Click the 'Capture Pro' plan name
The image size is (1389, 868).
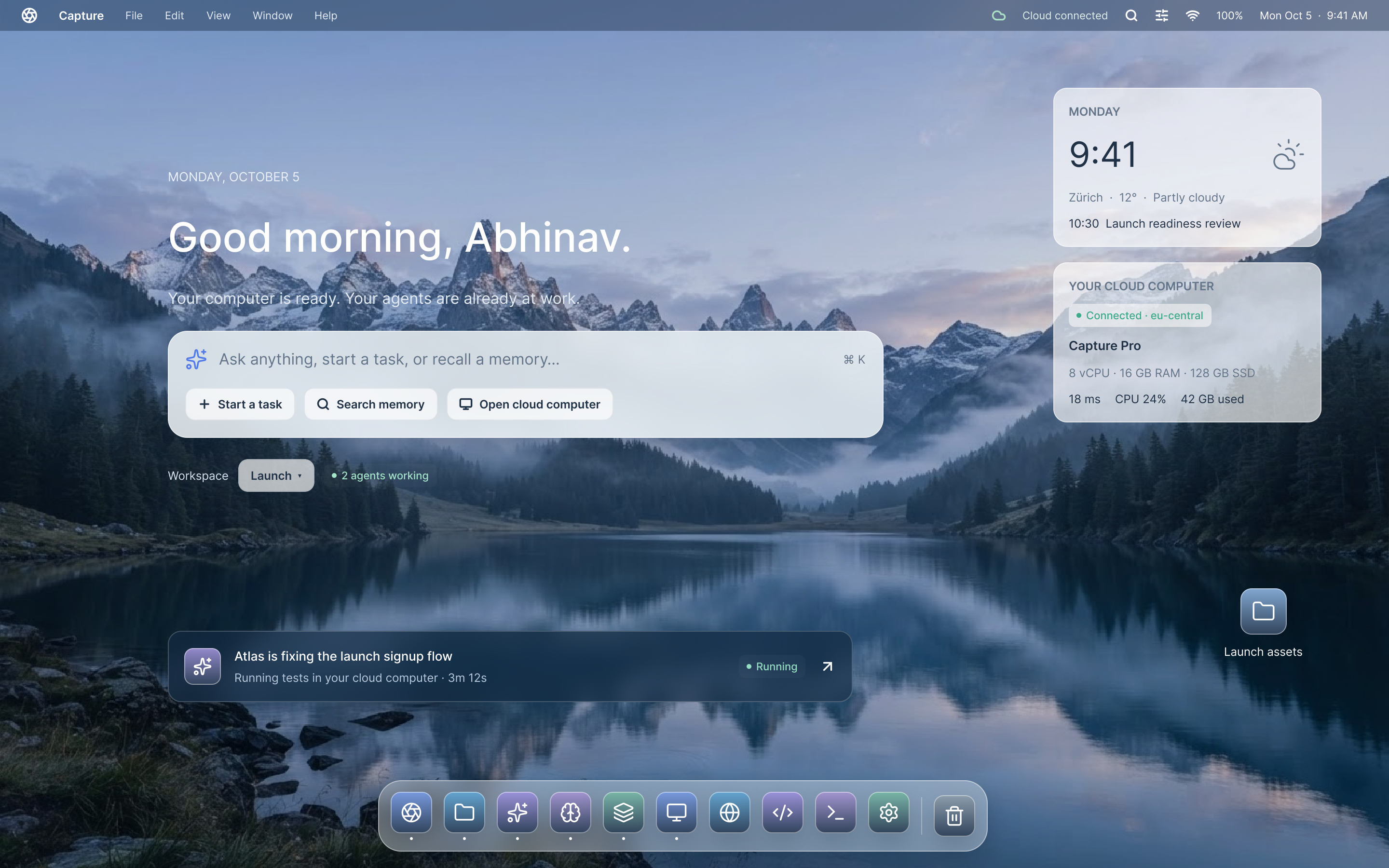click(1104, 346)
